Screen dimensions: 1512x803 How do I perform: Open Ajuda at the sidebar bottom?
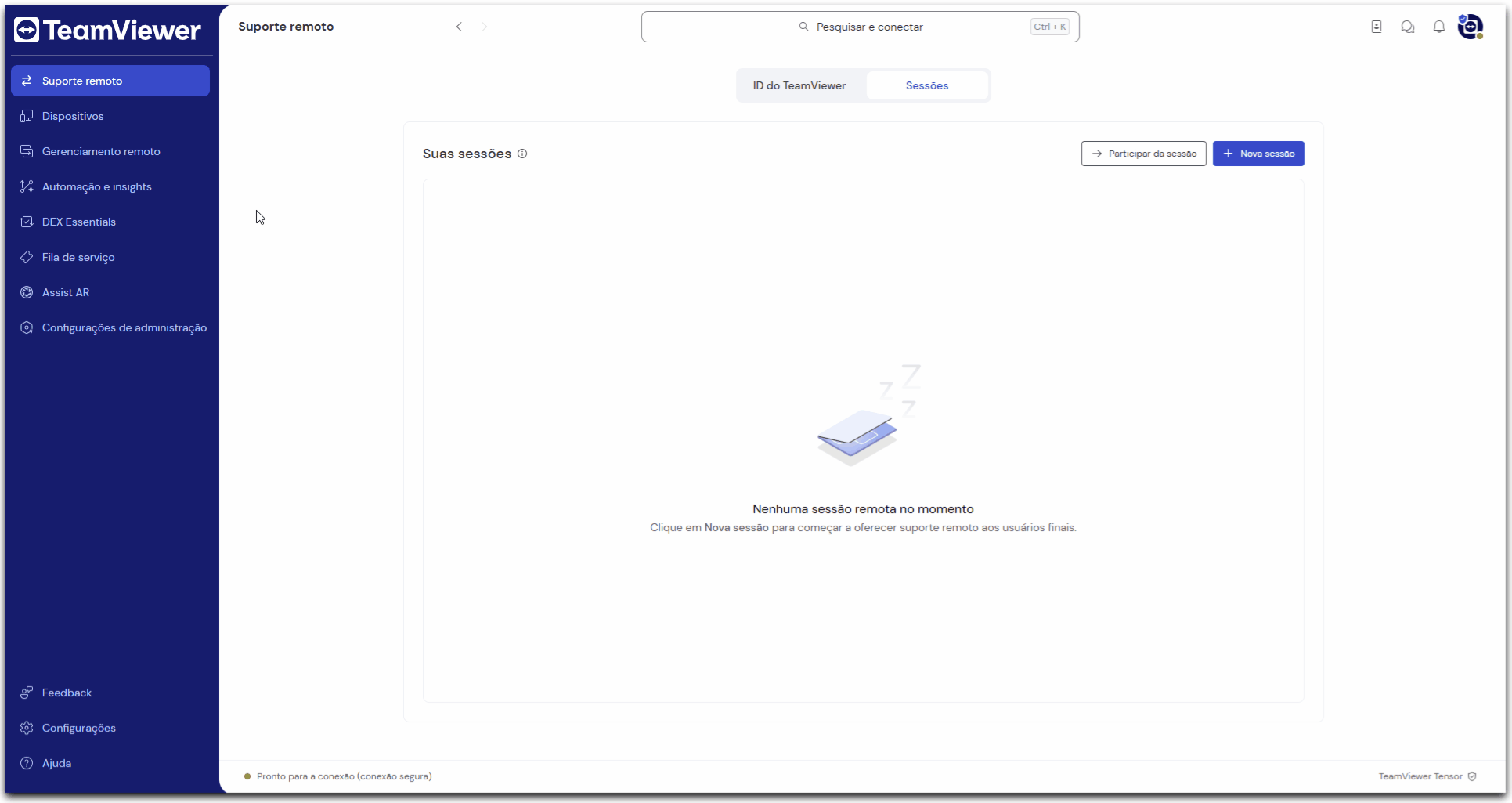pos(56,763)
